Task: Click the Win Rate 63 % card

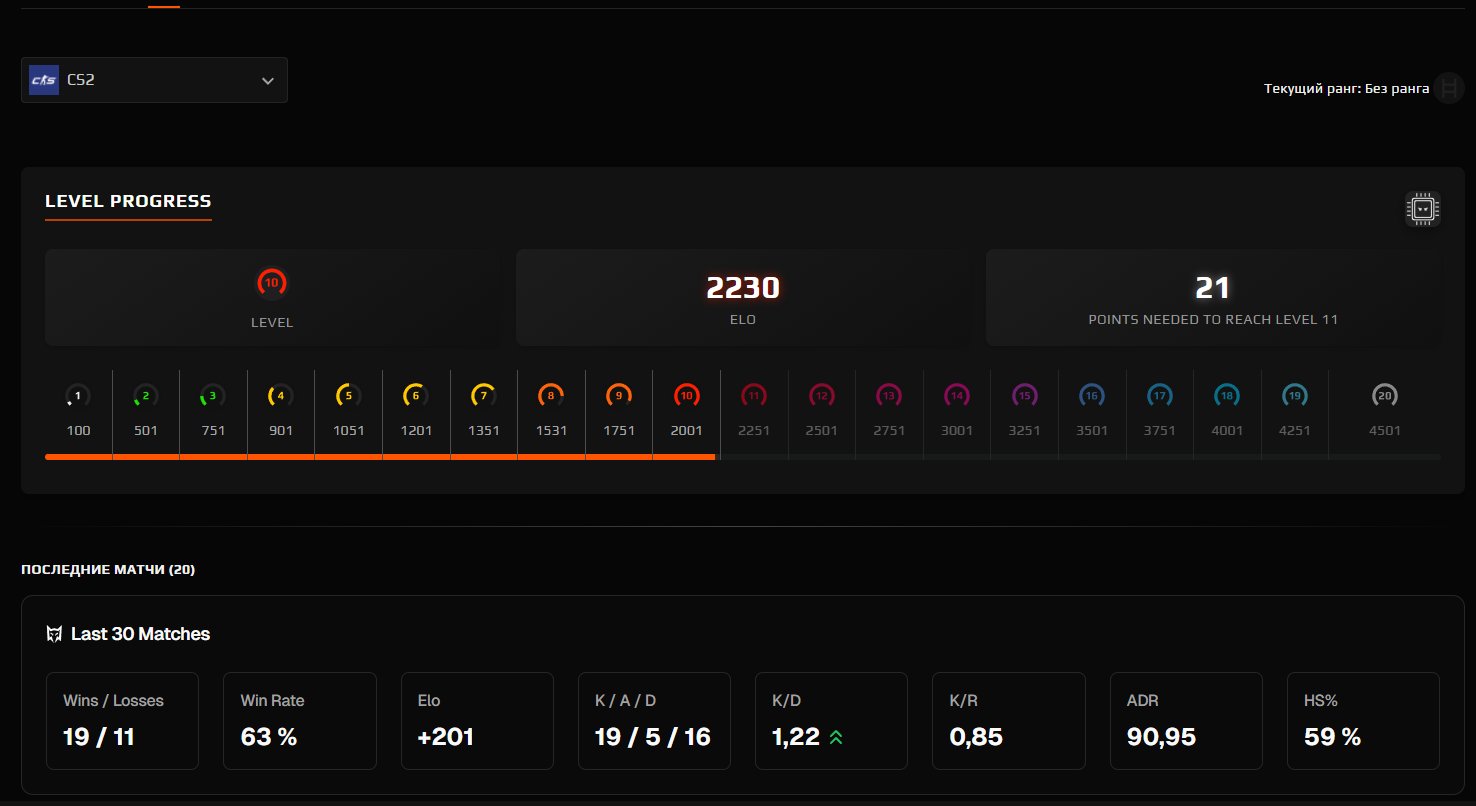Action: pyautogui.click(x=299, y=721)
